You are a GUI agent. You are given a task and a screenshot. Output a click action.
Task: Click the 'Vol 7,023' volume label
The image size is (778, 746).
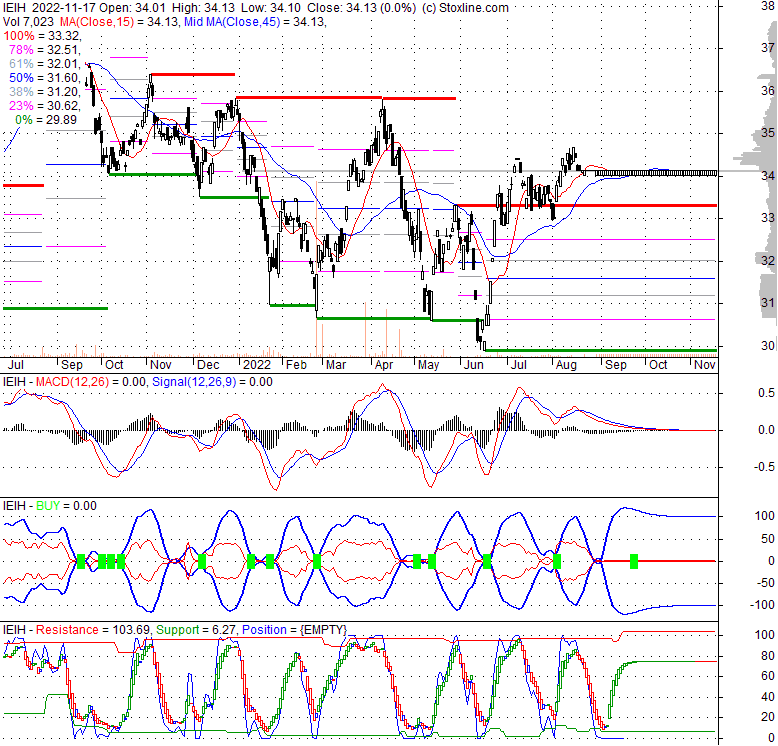(28, 22)
